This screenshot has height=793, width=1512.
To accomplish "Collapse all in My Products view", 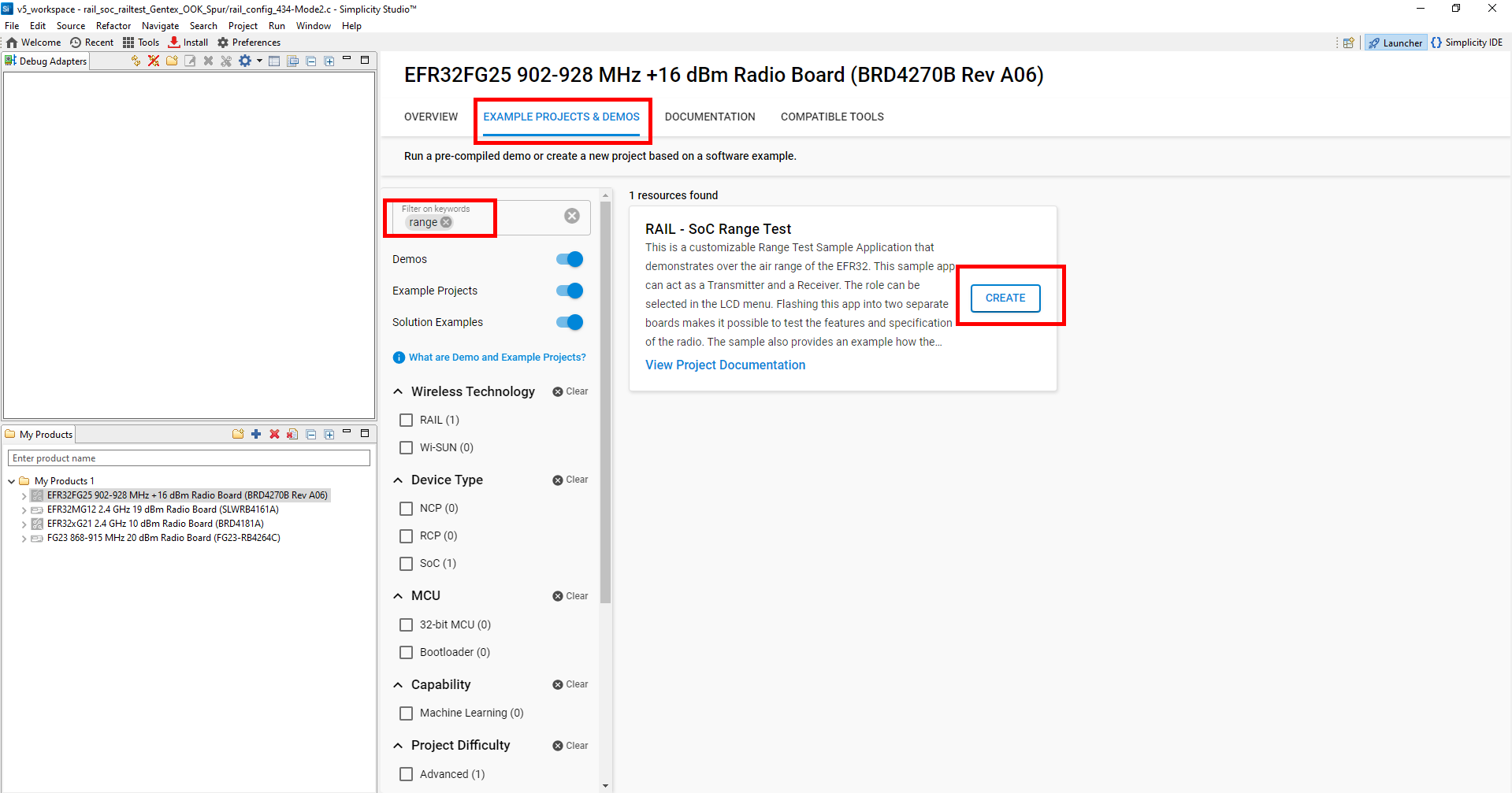I will [311, 434].
